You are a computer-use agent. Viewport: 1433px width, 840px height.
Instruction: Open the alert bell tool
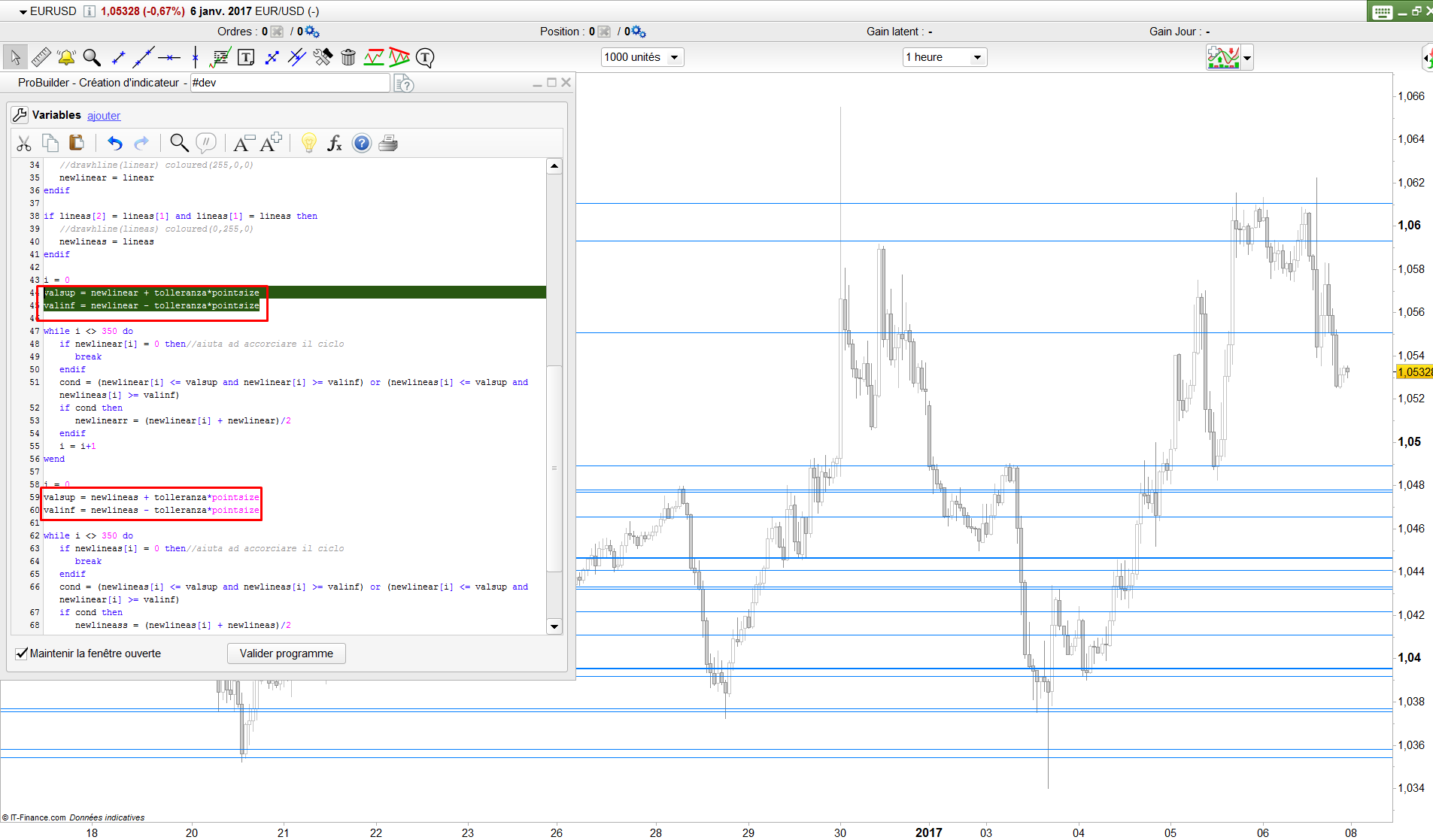click(x=66, y=57)
